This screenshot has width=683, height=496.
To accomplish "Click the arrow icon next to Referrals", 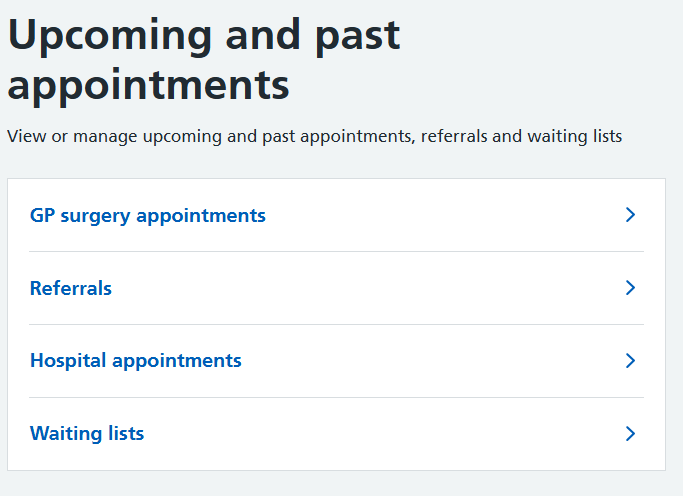I will click(630, 288).
